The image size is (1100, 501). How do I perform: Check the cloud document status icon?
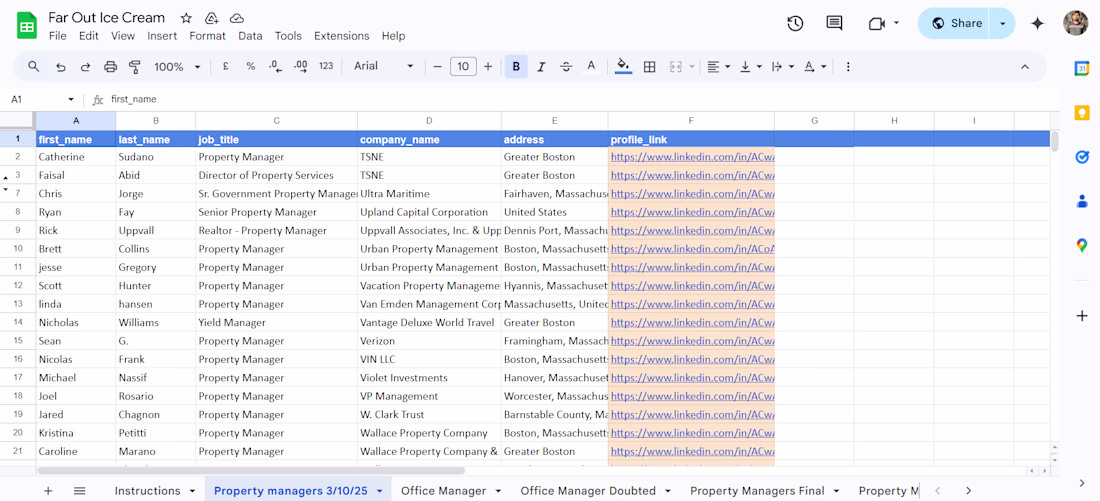point(237,18)
